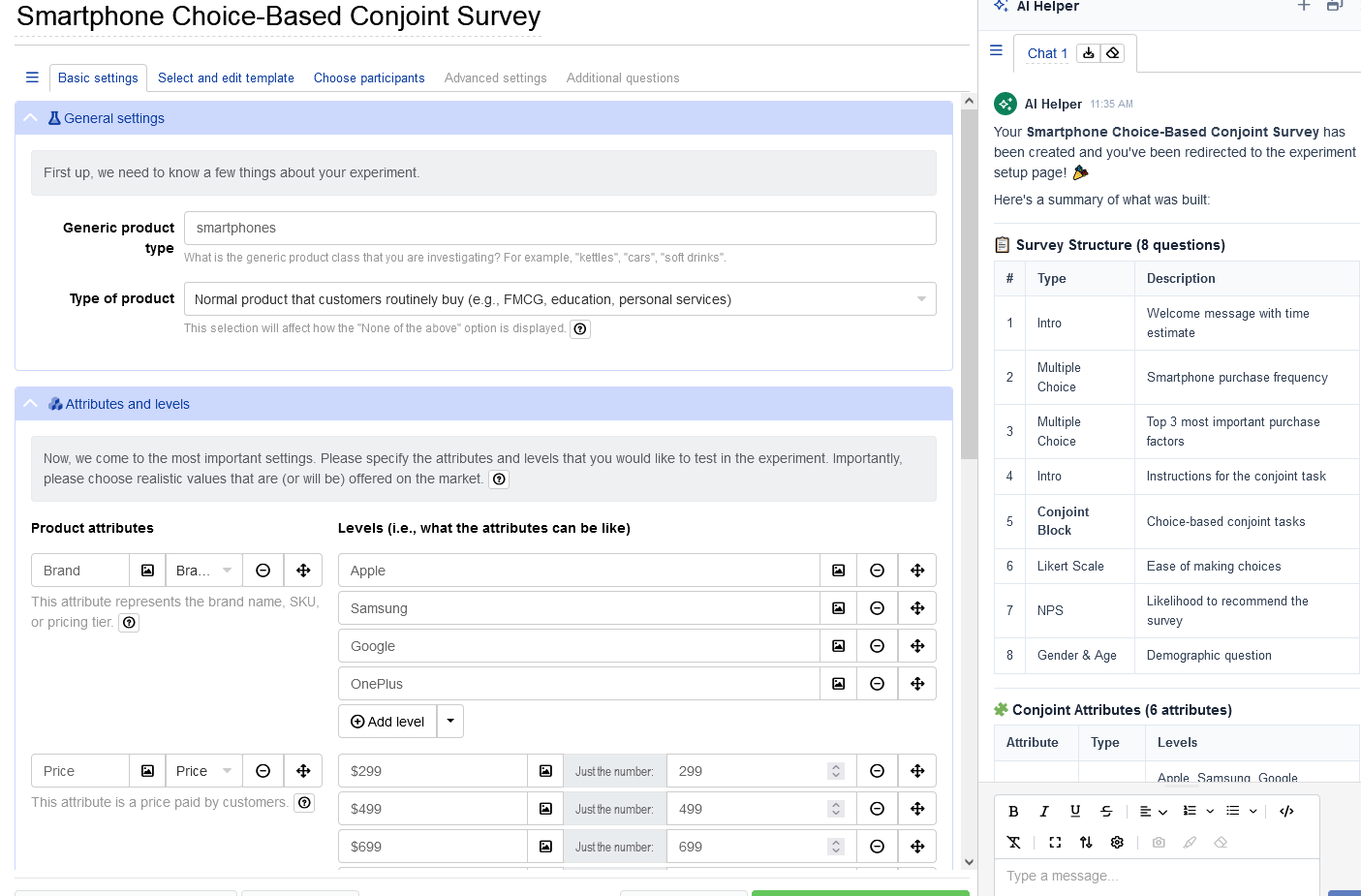The height and width of the screenshot is (896, 1361).
Task: Add image to the $299 level
Action: point(545,771)
